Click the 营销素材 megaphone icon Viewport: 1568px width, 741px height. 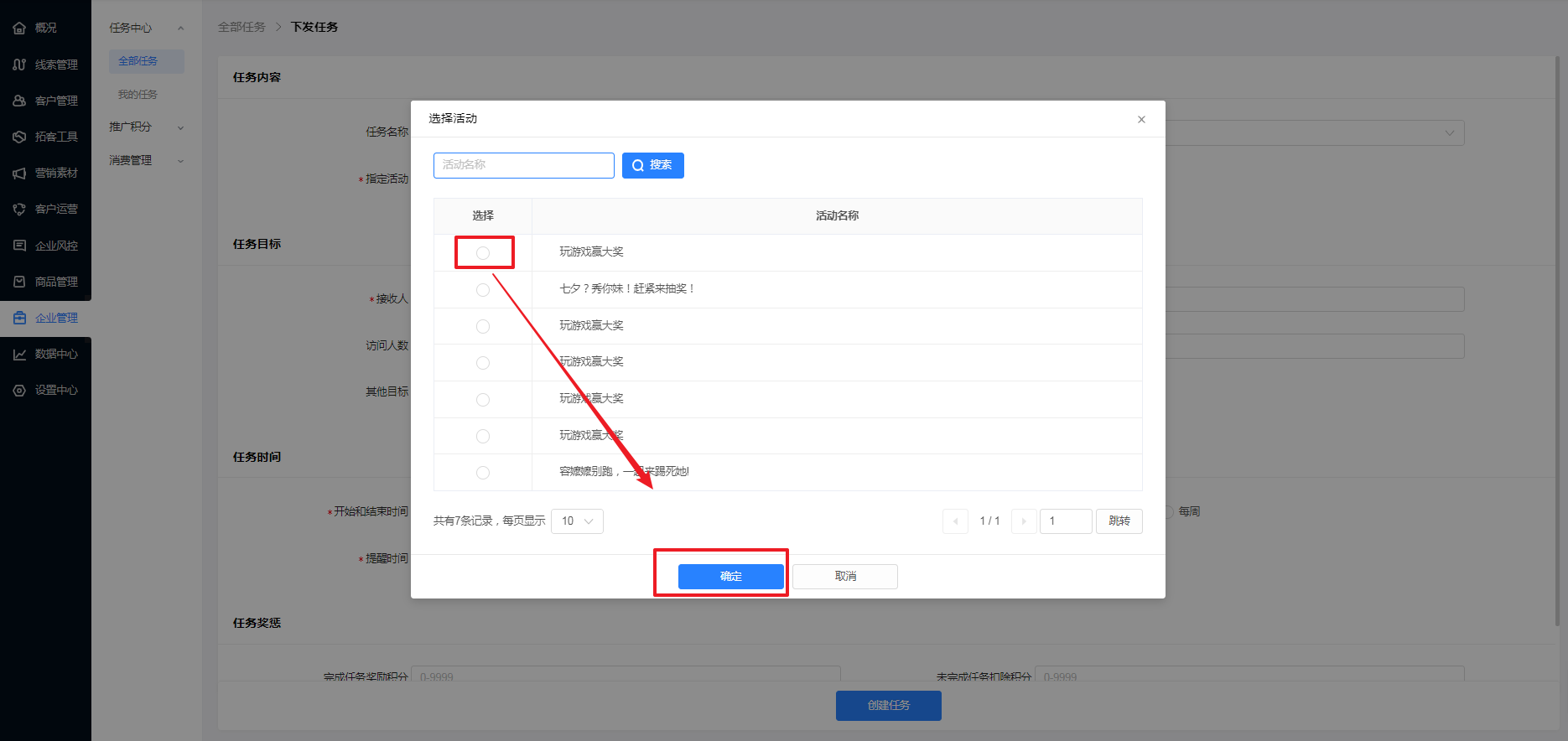click(x=19, y=174)
